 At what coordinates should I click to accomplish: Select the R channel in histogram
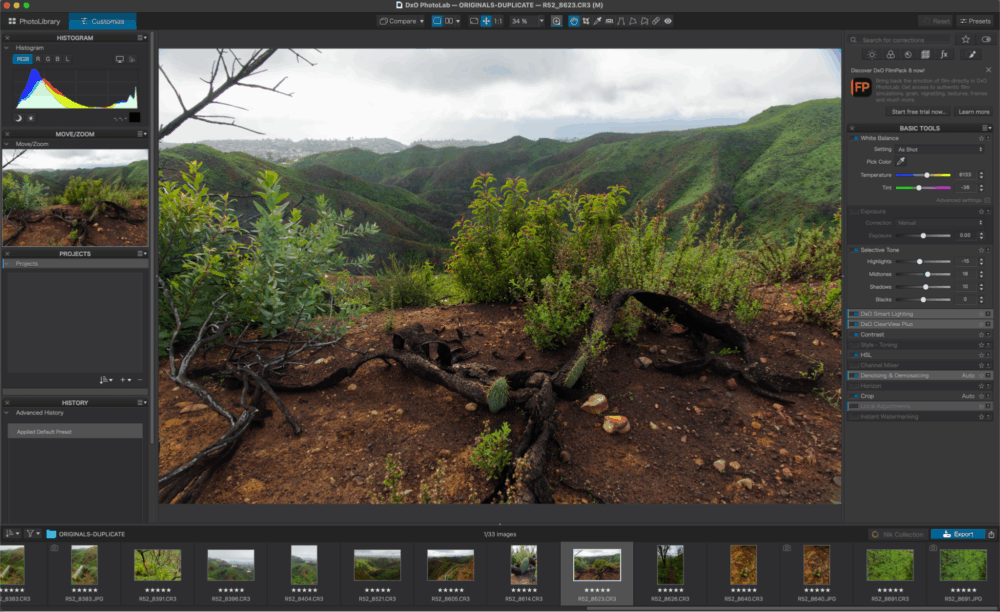coord(38,59)
